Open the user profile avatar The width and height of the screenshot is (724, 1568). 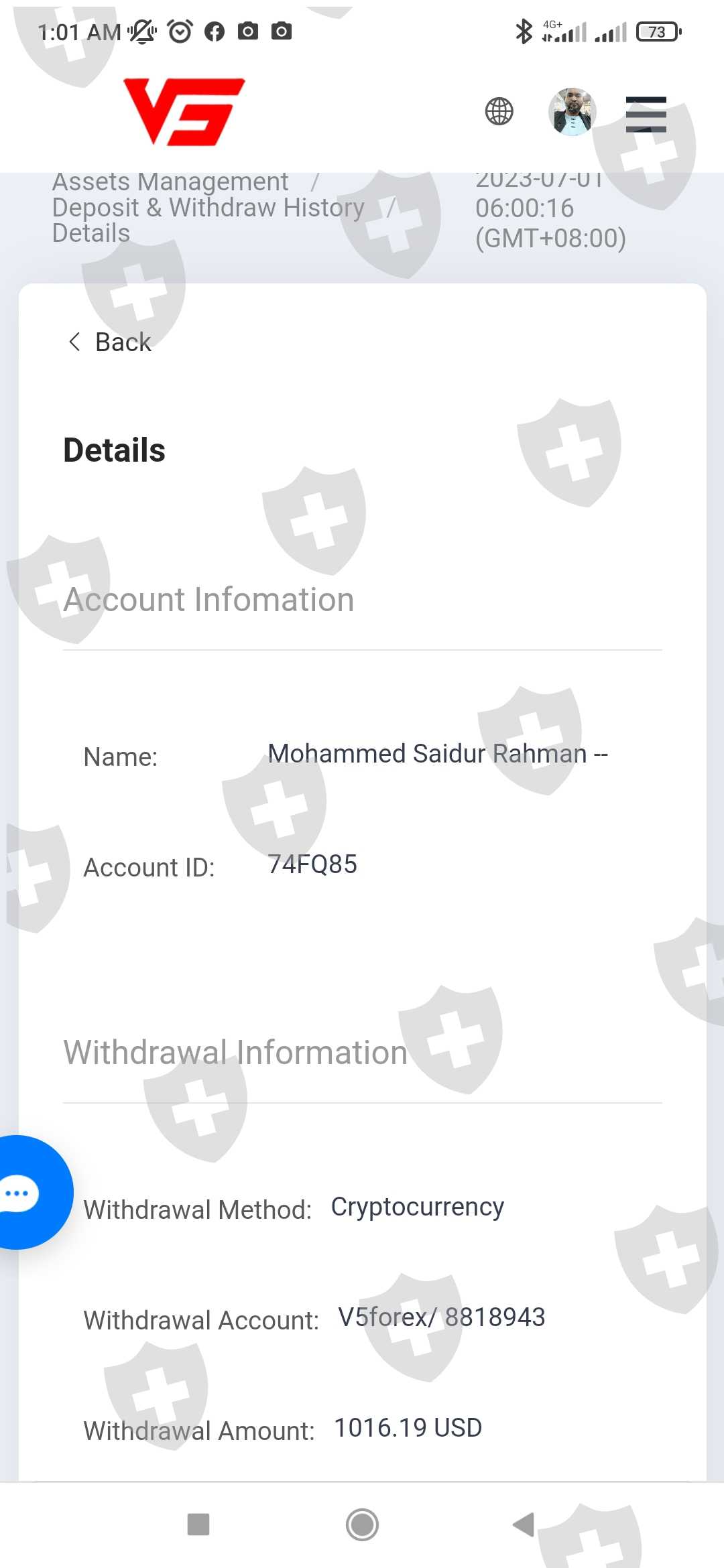click(572, 111)
